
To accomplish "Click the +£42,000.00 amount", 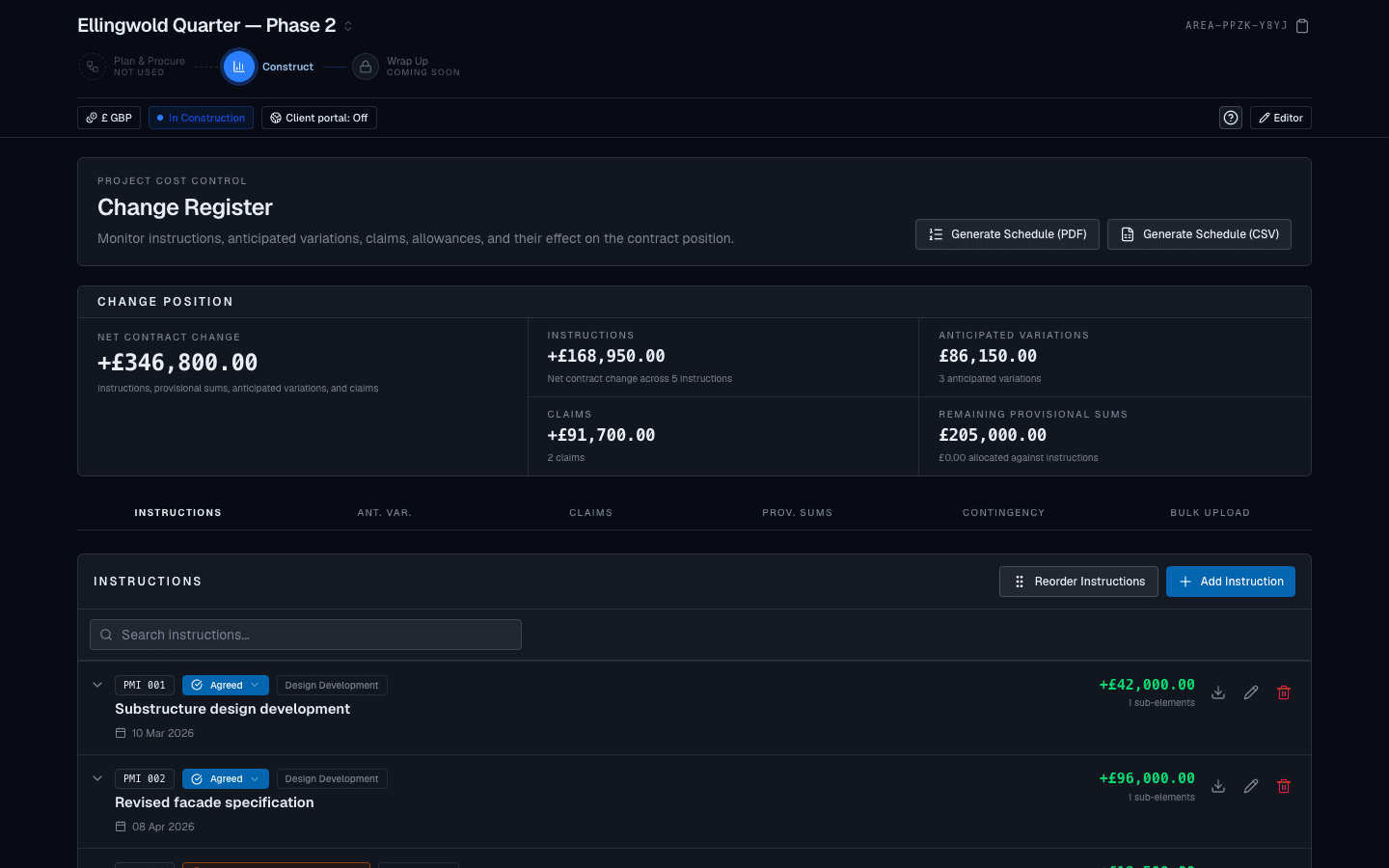I will tap(1147, 685).
